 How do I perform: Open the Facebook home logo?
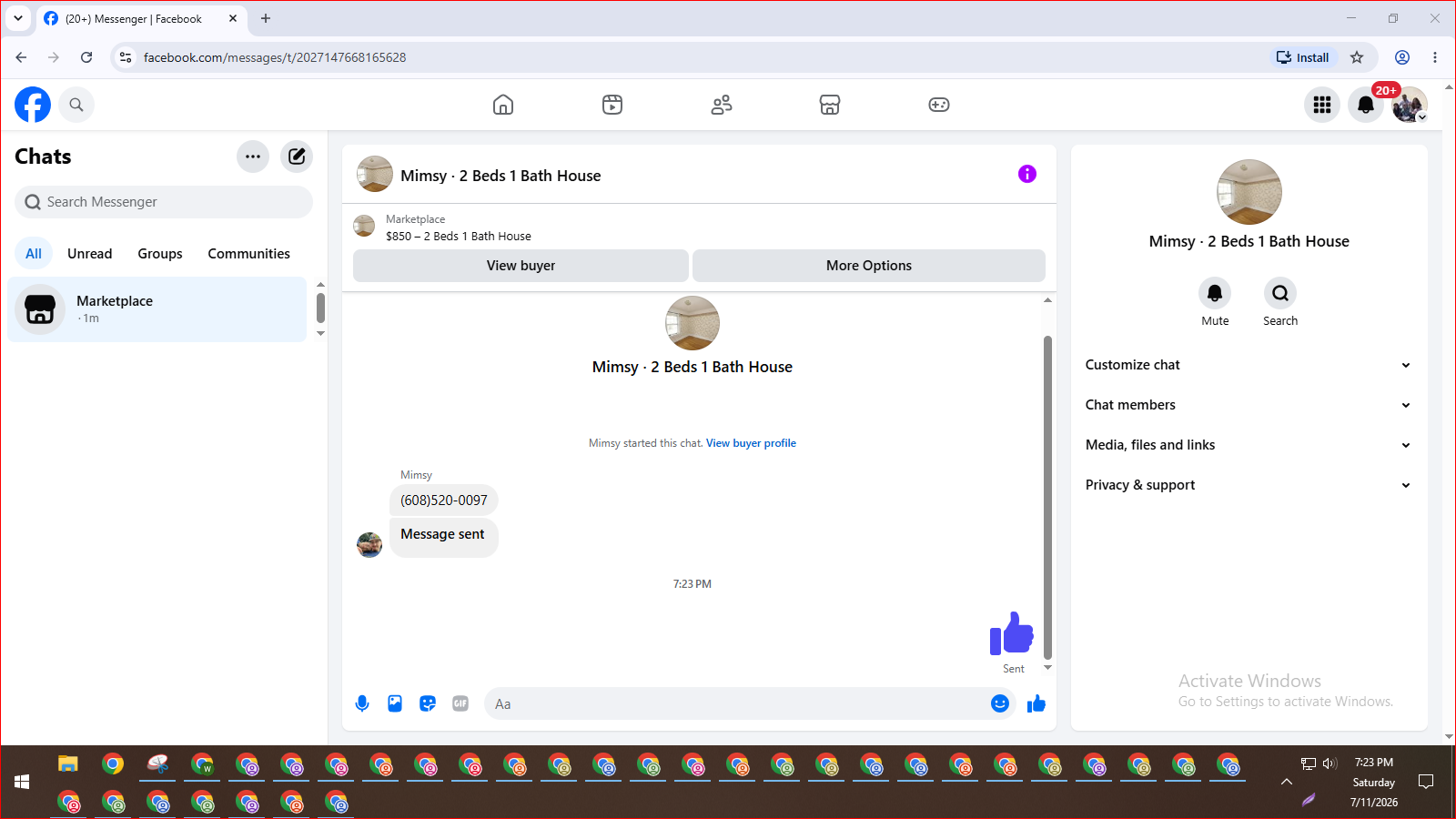[x=33, y=105]
